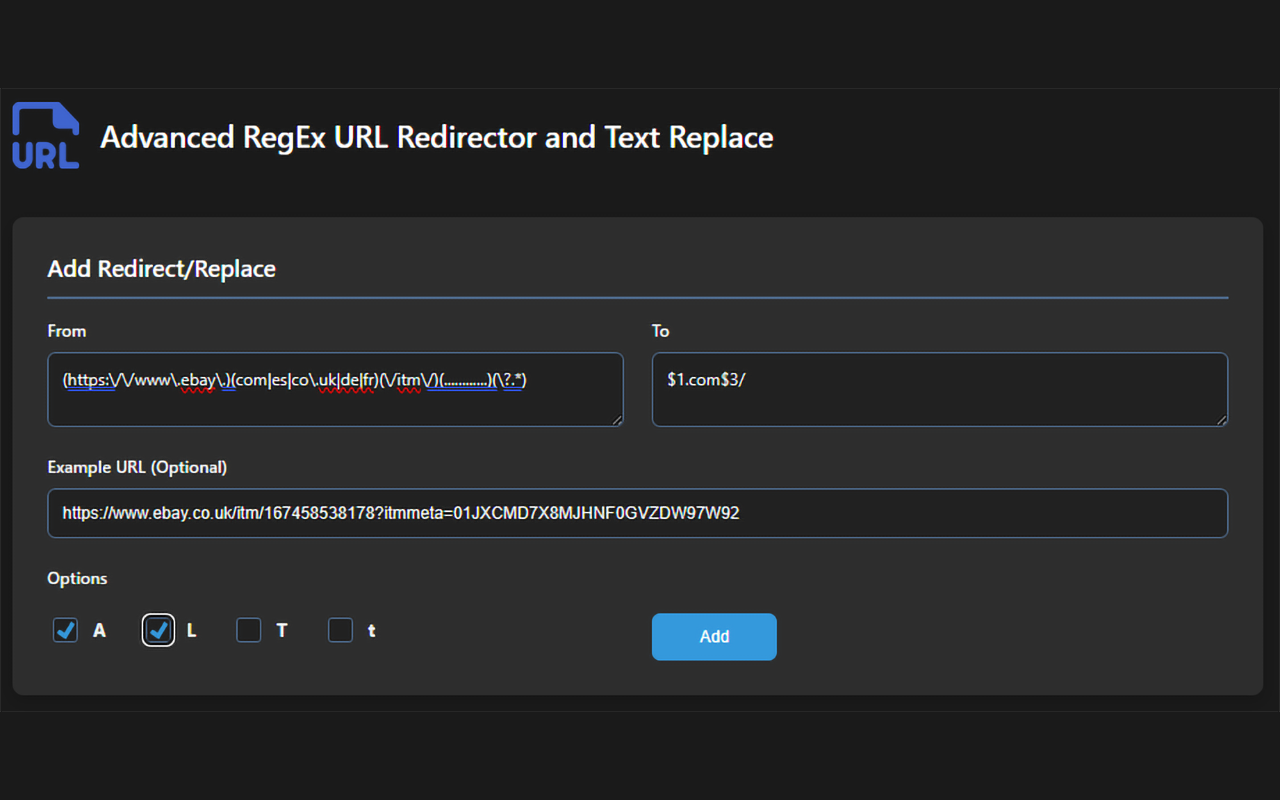Click the To field label

660,331
